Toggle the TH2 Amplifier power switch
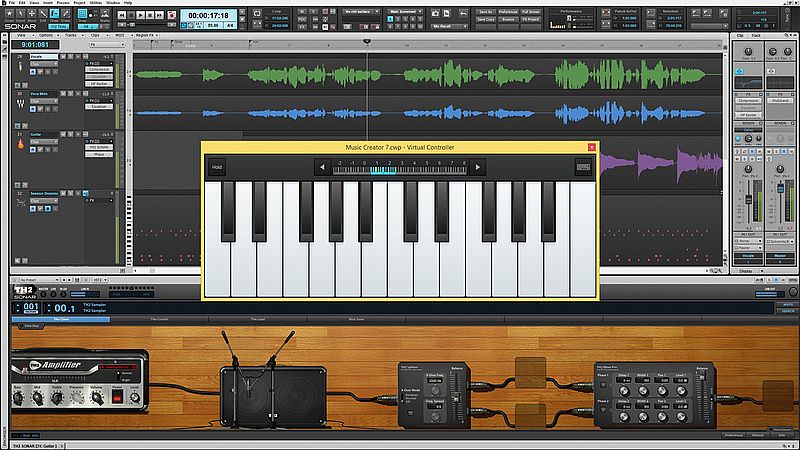 pyautogui.click(x=117, y=397)
